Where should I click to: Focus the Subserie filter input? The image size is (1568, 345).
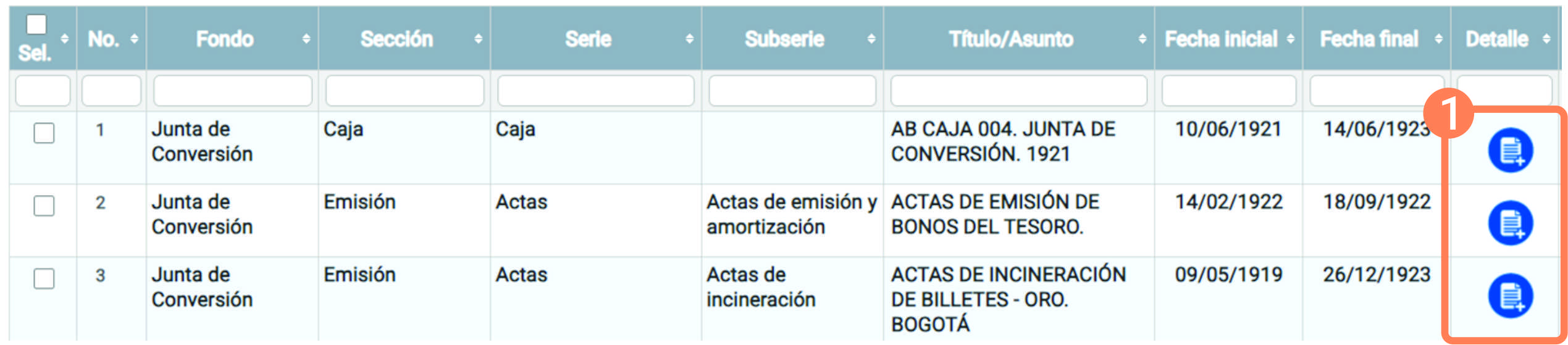point(792,91)
